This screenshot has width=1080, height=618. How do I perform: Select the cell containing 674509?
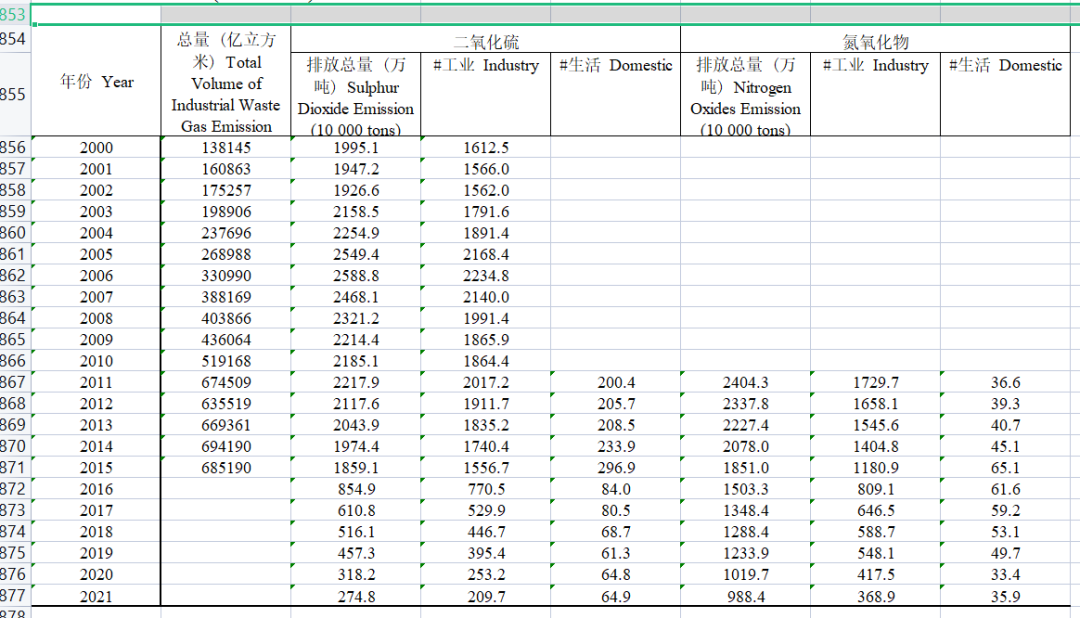[226, 382]
